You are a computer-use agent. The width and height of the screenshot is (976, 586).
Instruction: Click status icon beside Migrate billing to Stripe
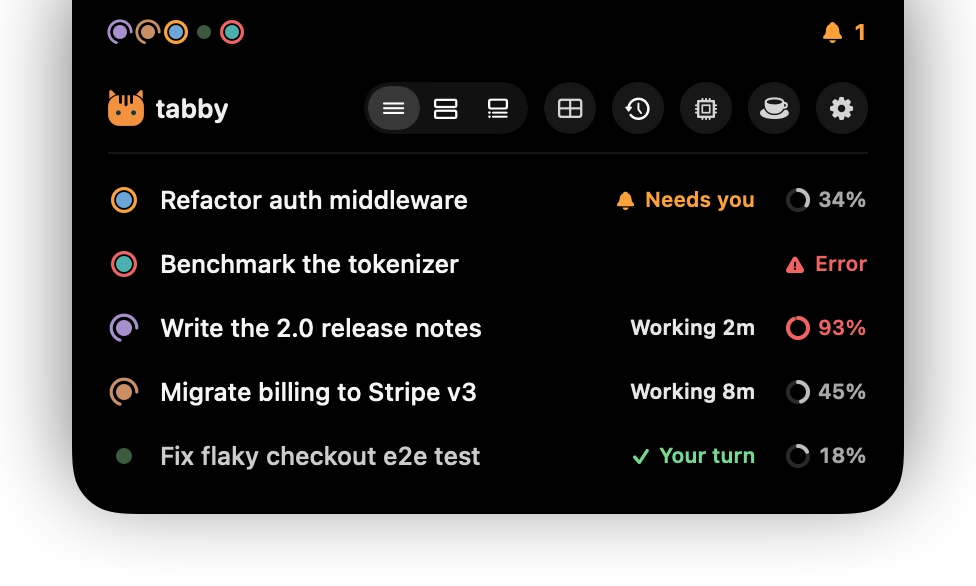124,392
